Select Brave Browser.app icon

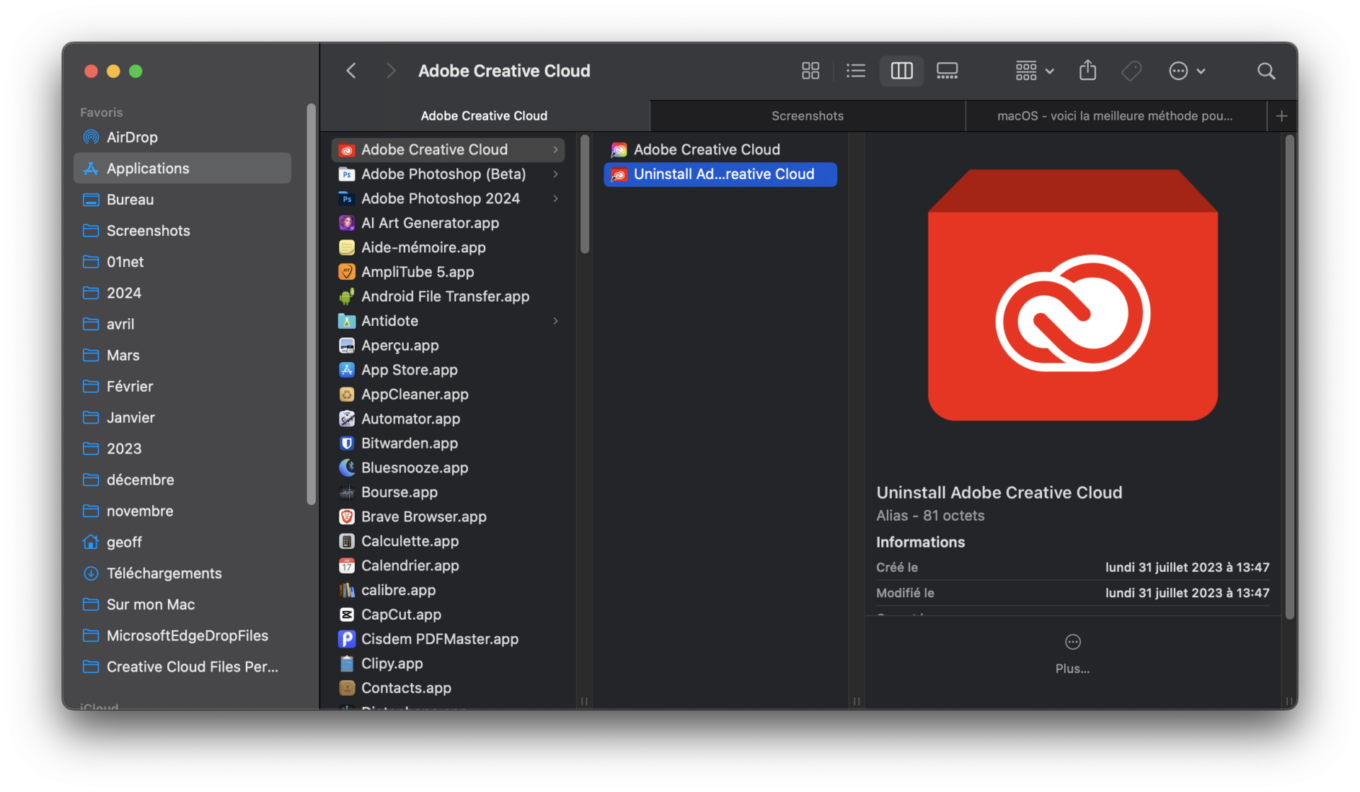click(347, 517)
